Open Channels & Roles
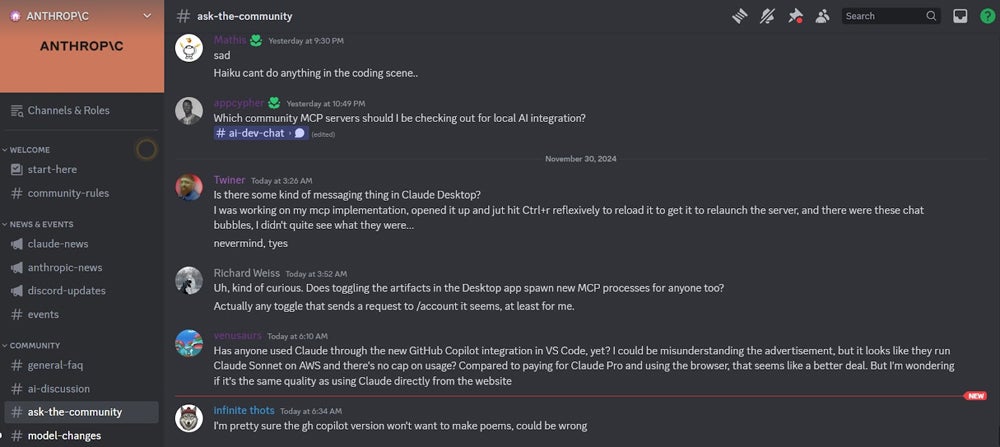The image size is (1000, 447). tap(68, 110)
